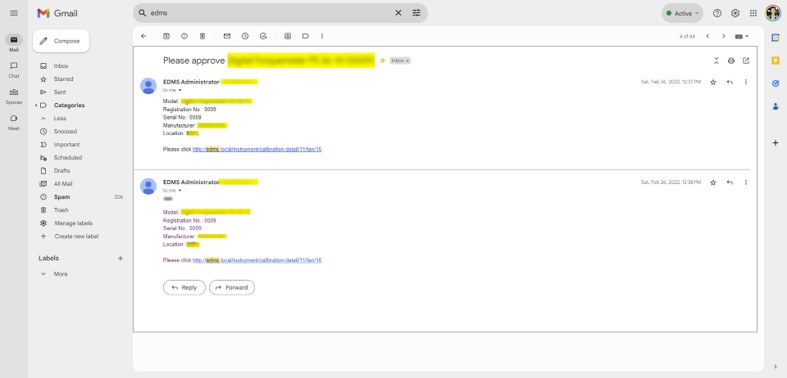Open calibration link in first message
The height and width of the screenshot is (378, 787).
(257, 149)
